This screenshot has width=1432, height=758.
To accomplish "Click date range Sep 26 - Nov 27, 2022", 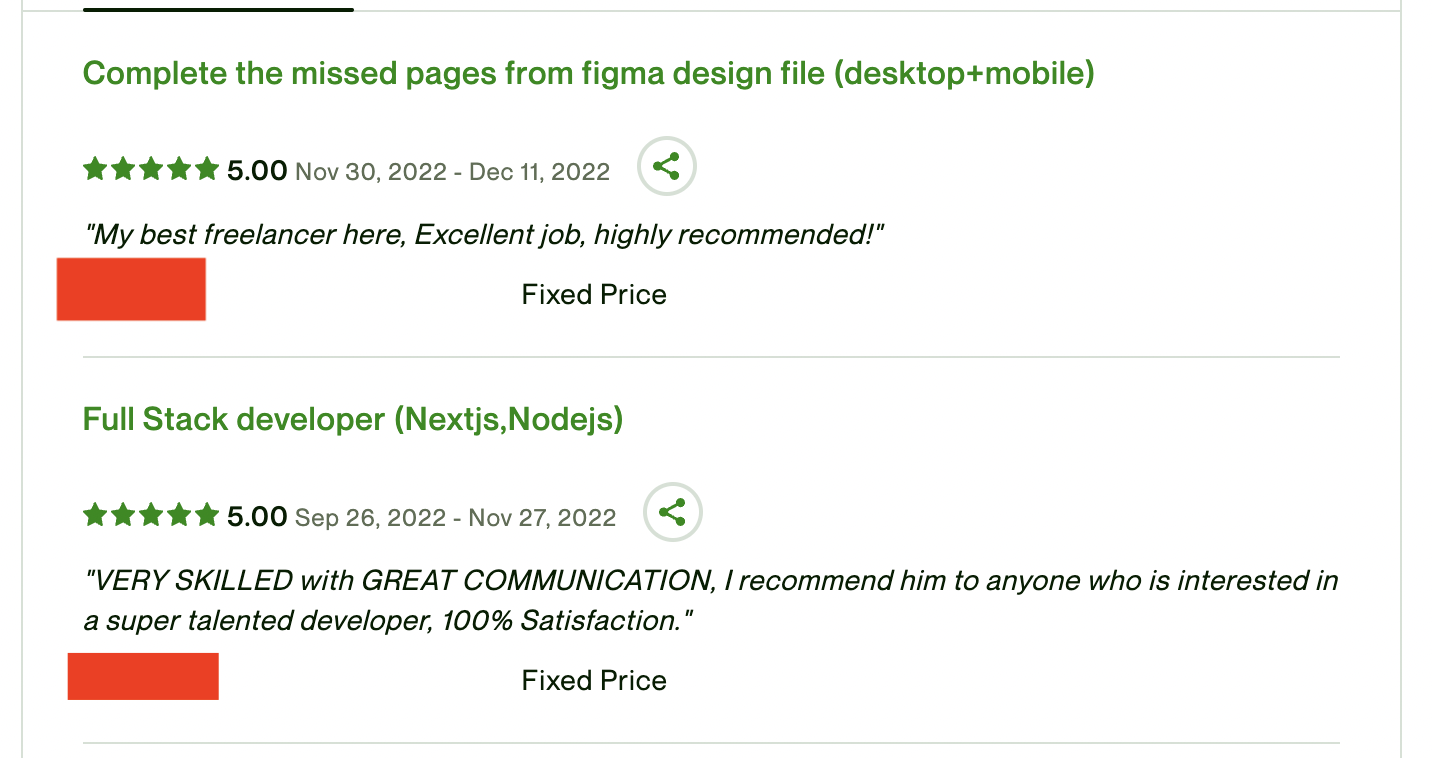I will pyautogui.click(x=455, y=518).
